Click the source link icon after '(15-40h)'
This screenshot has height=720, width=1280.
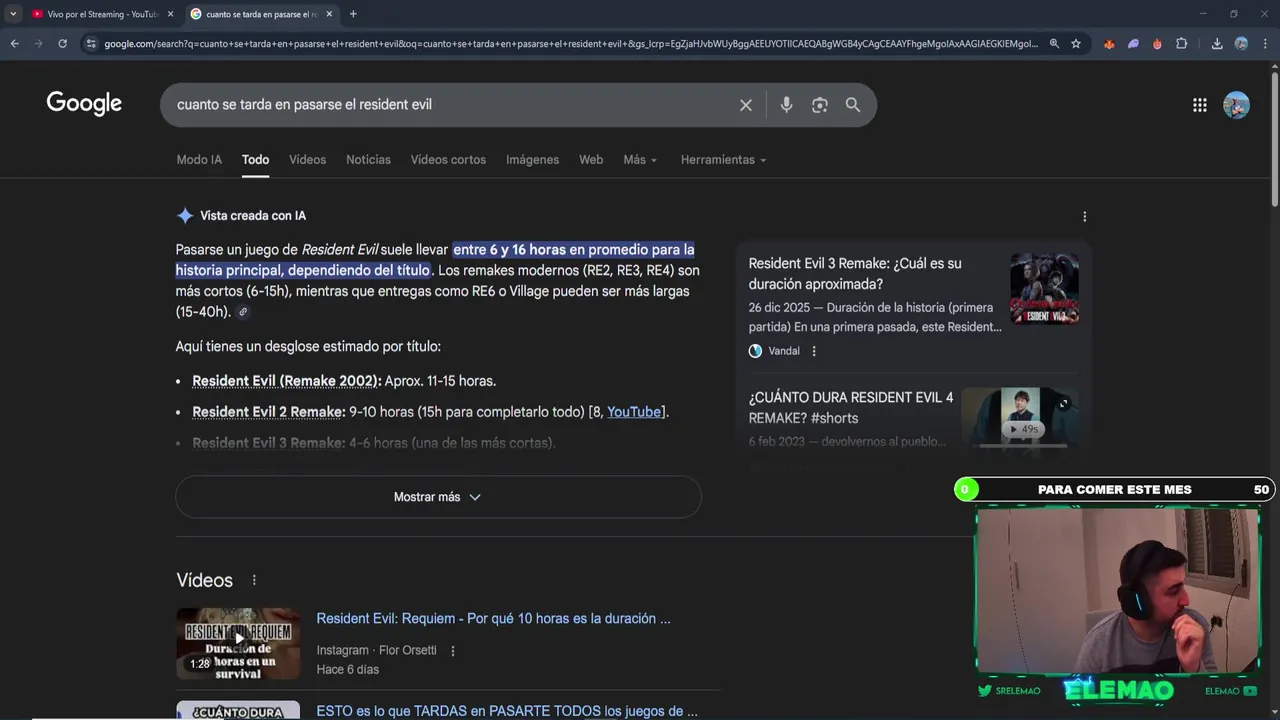click(242, 312)
